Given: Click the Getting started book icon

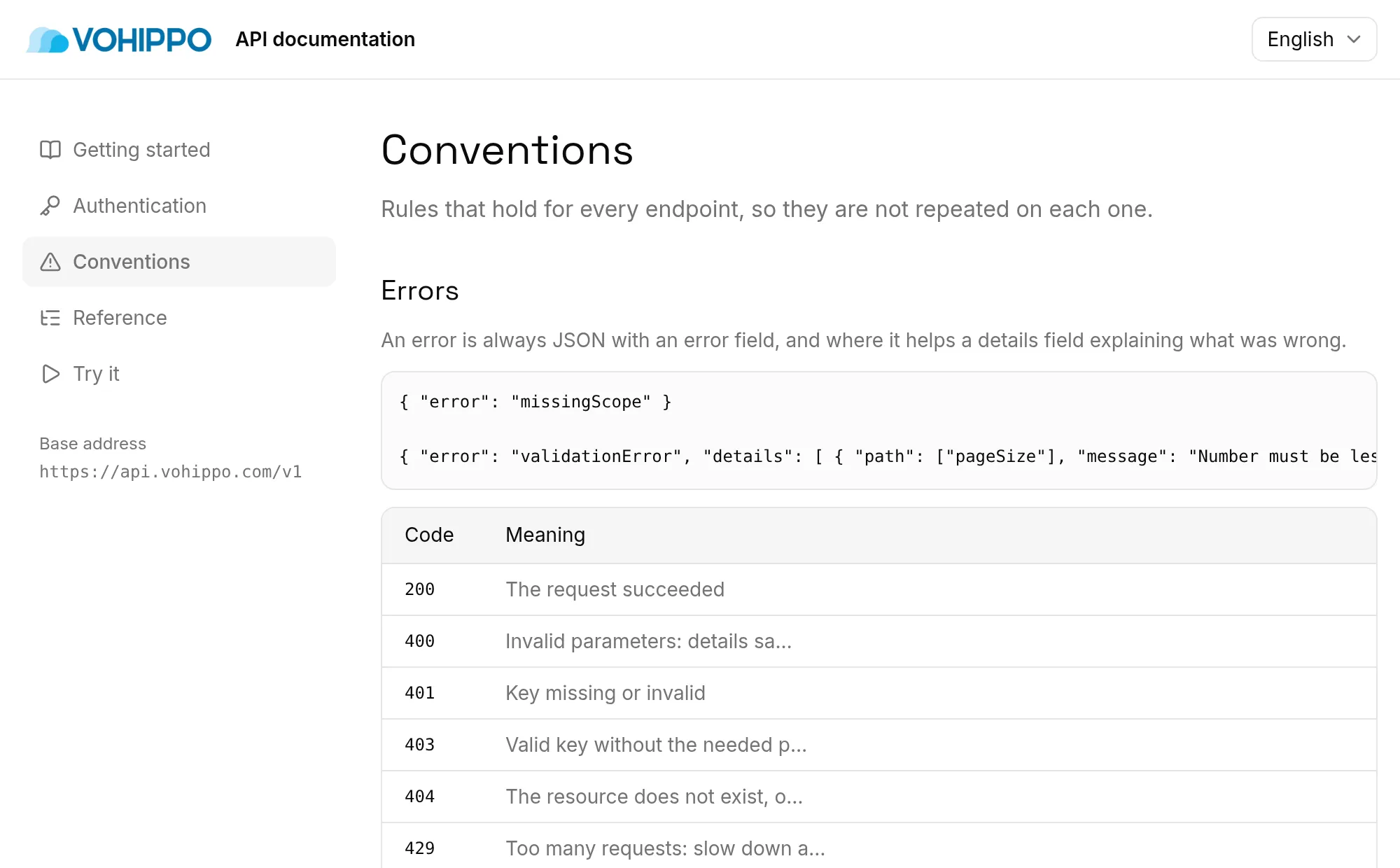Looking at the screenshot, I should [x=50, y=150].
